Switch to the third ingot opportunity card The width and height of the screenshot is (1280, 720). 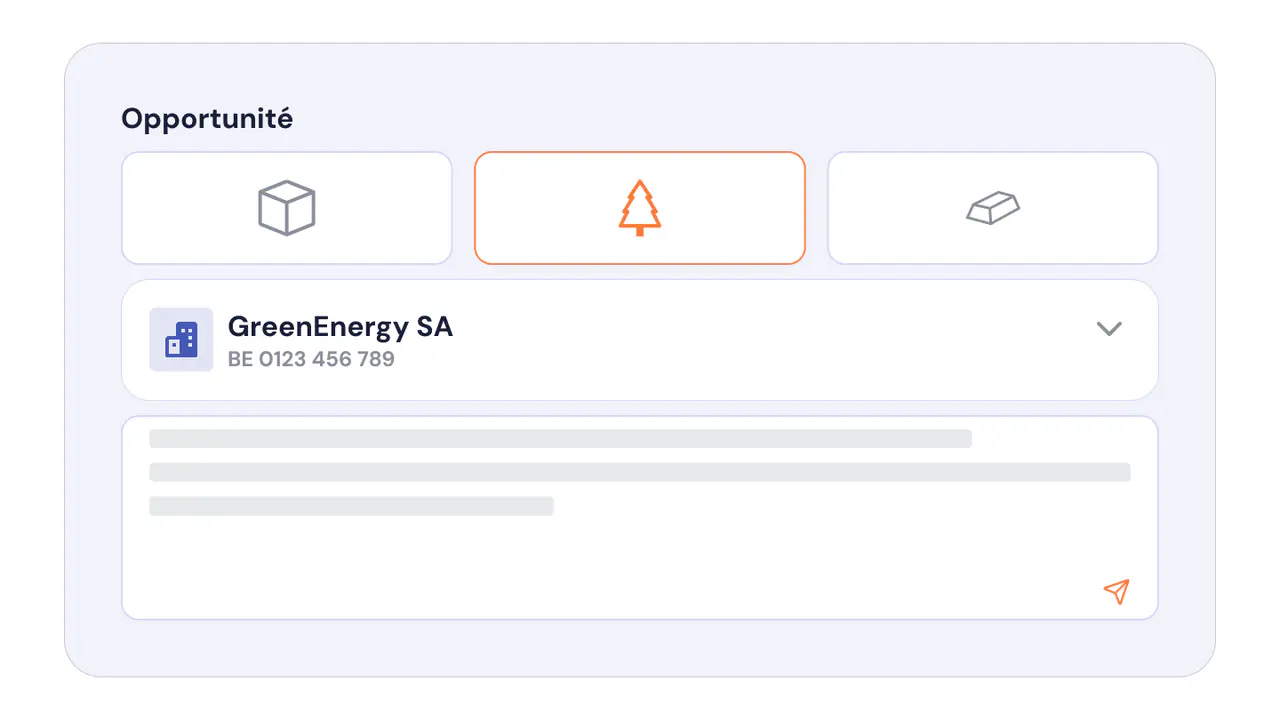[993, 208]
